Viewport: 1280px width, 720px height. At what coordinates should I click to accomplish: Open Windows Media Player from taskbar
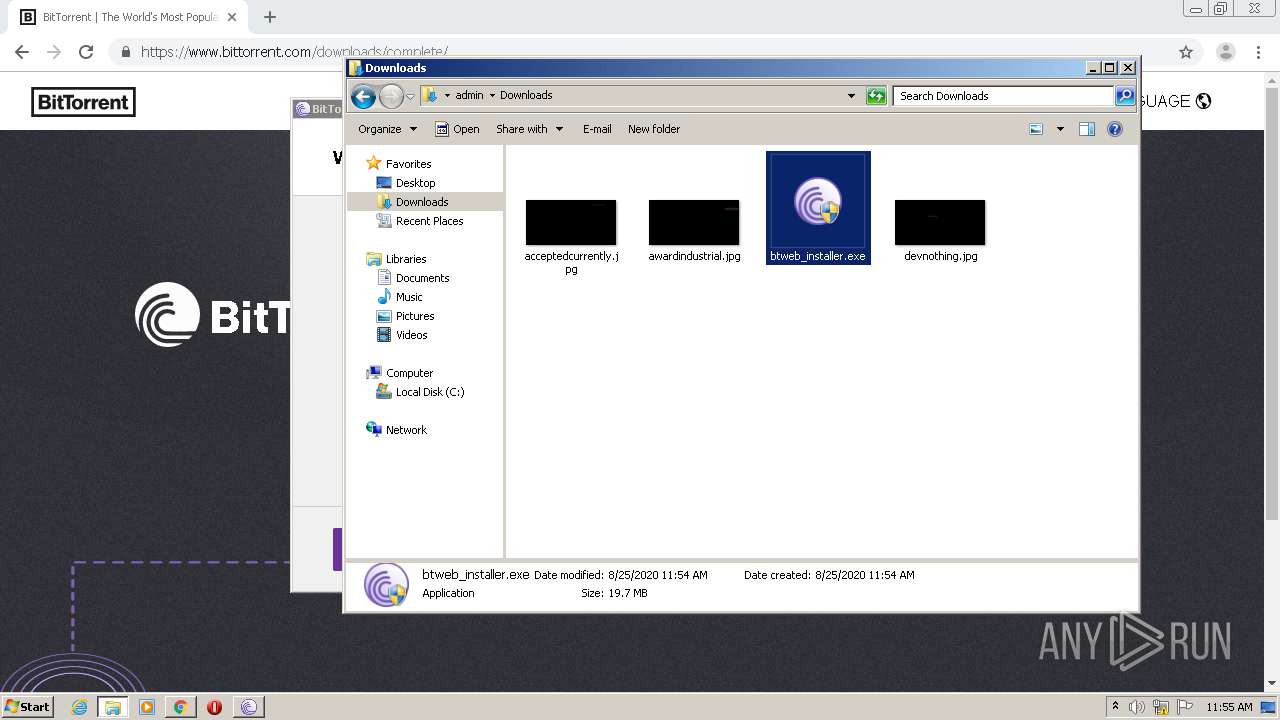pyautogui.click(x=147, y=707)
